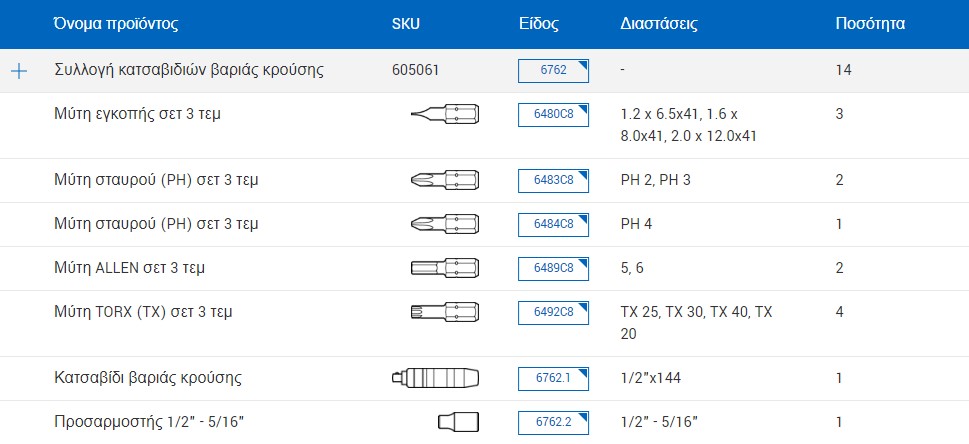Screen dimensions: 969x444
Task: Click the Διαστάσεις column header
Action: pos(659,24)
